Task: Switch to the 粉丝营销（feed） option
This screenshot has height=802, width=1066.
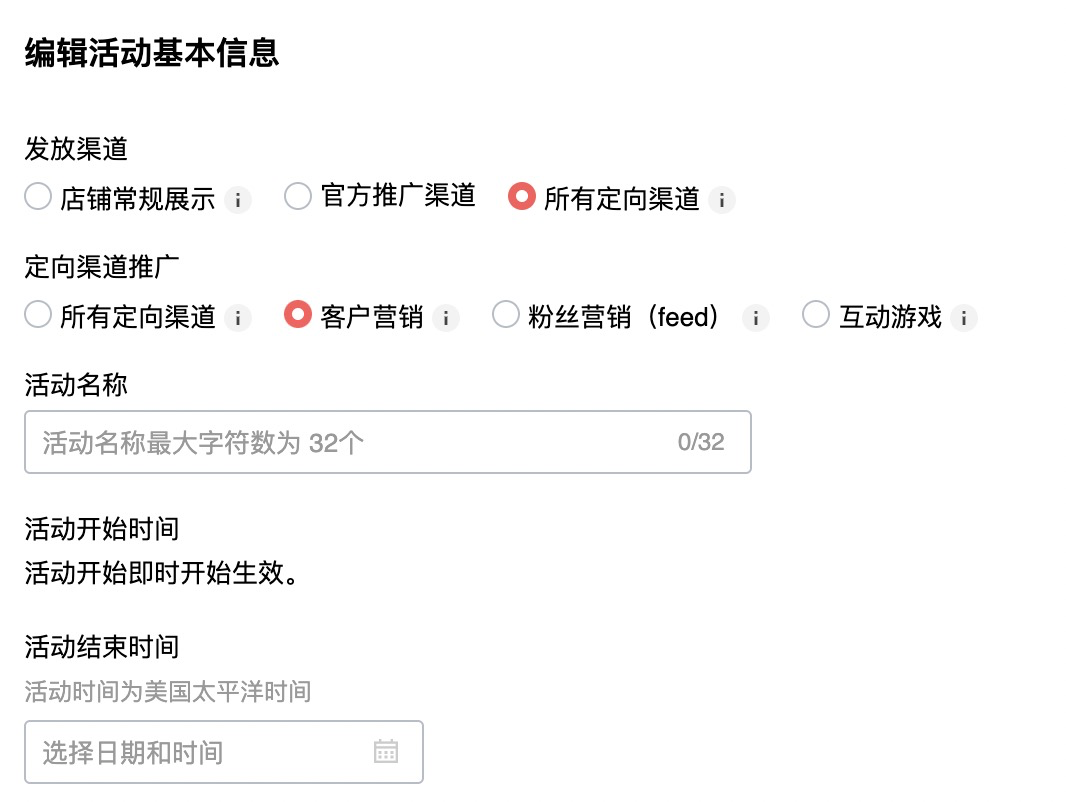Action: pos(505,314)
